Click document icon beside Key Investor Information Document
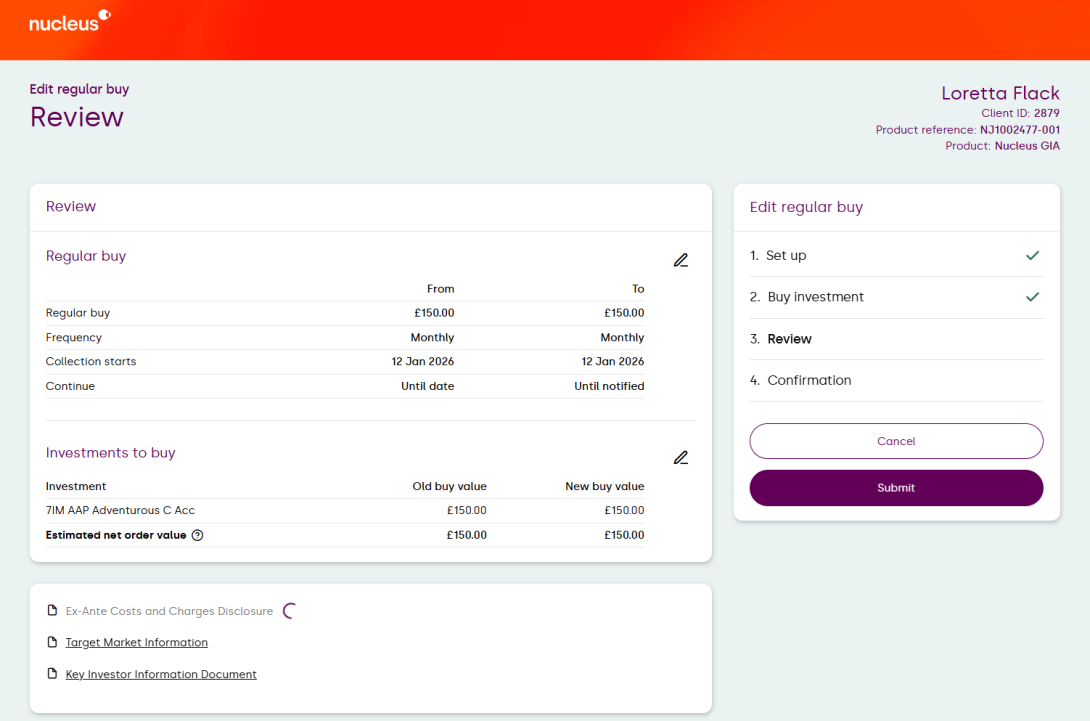 tap(53, 674)
